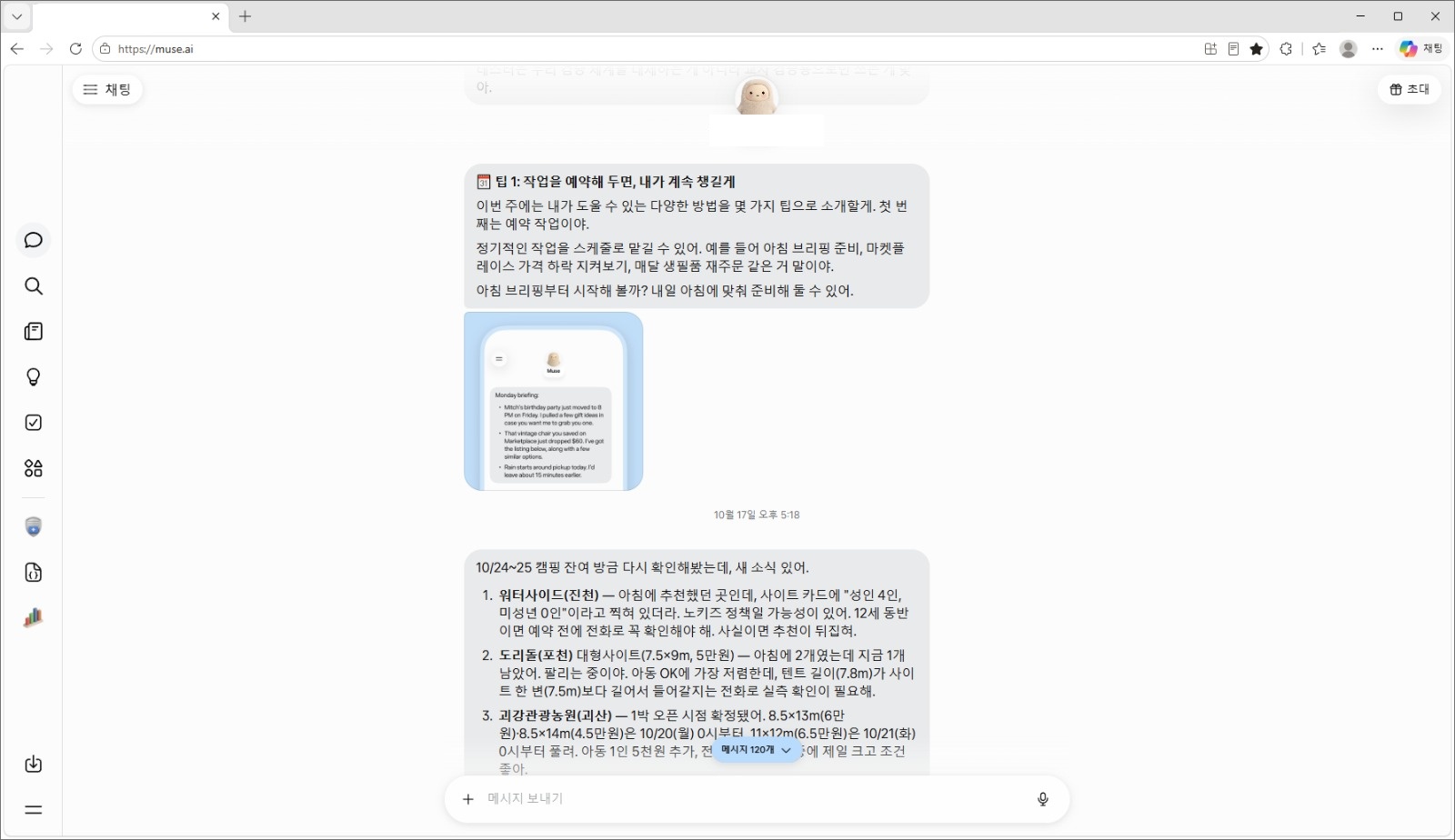This screenshot has height=840, width=1455.
Task: Open the browser profile avatar
Action: point(1349,49)
